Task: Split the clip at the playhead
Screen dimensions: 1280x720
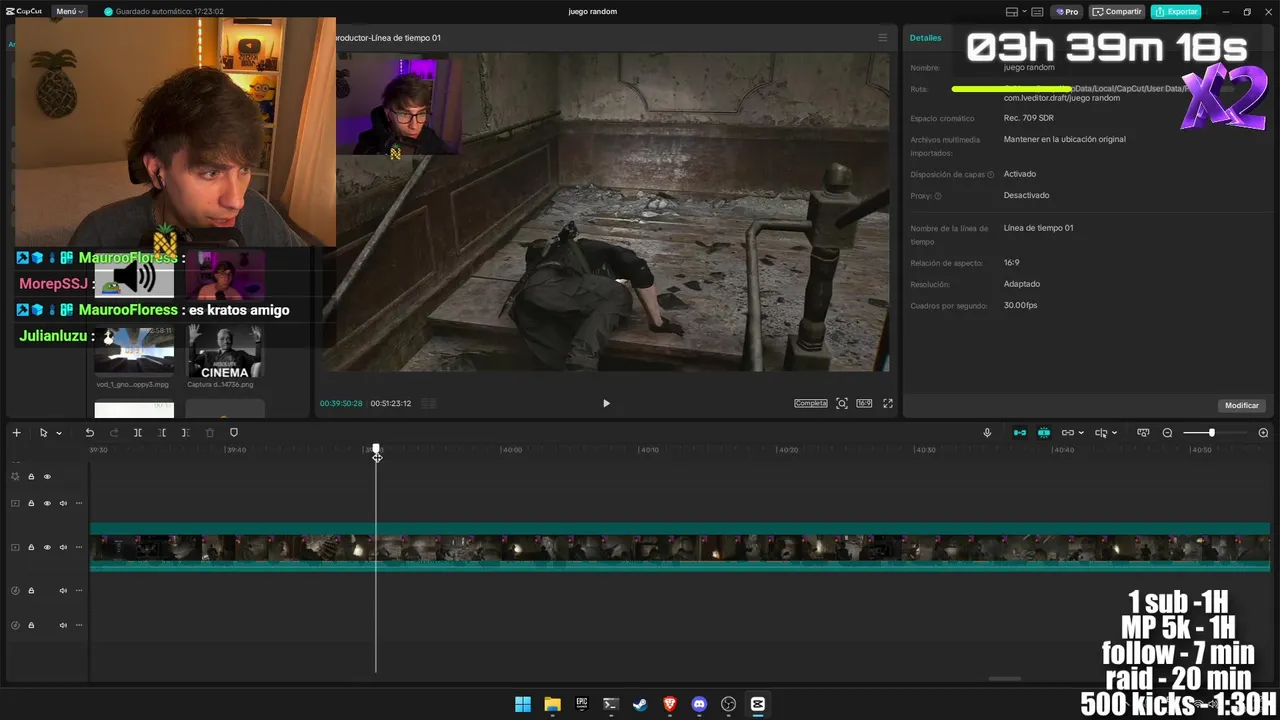Action: tap(138, 433)
